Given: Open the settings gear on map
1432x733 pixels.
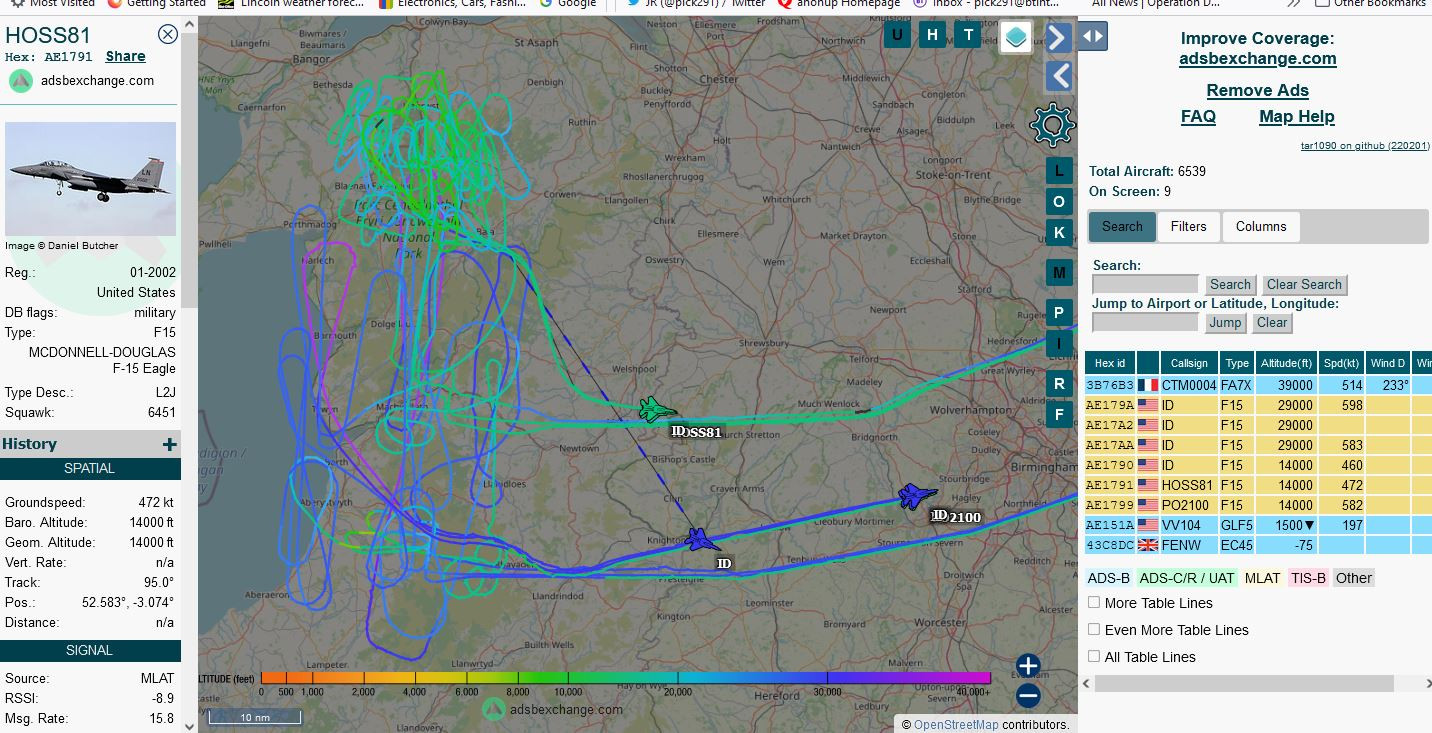Looking at the screenshot, I should tap(1052, 125).
